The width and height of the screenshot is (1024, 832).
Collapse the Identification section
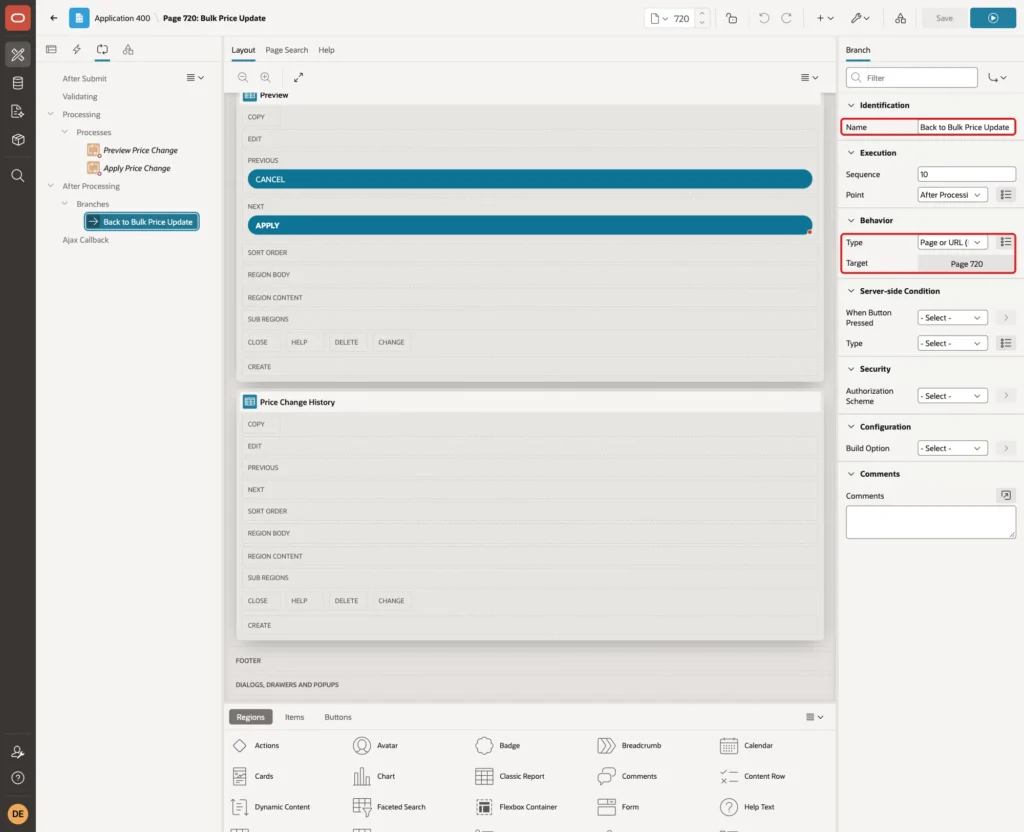(x=851, y=105)
